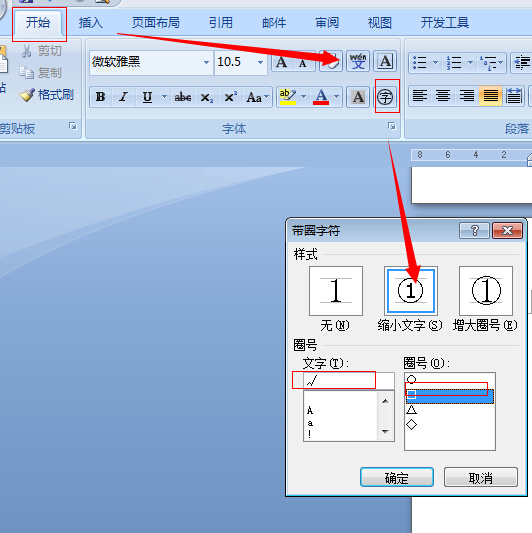Select the triangle enclosure shape

[412, 409]
